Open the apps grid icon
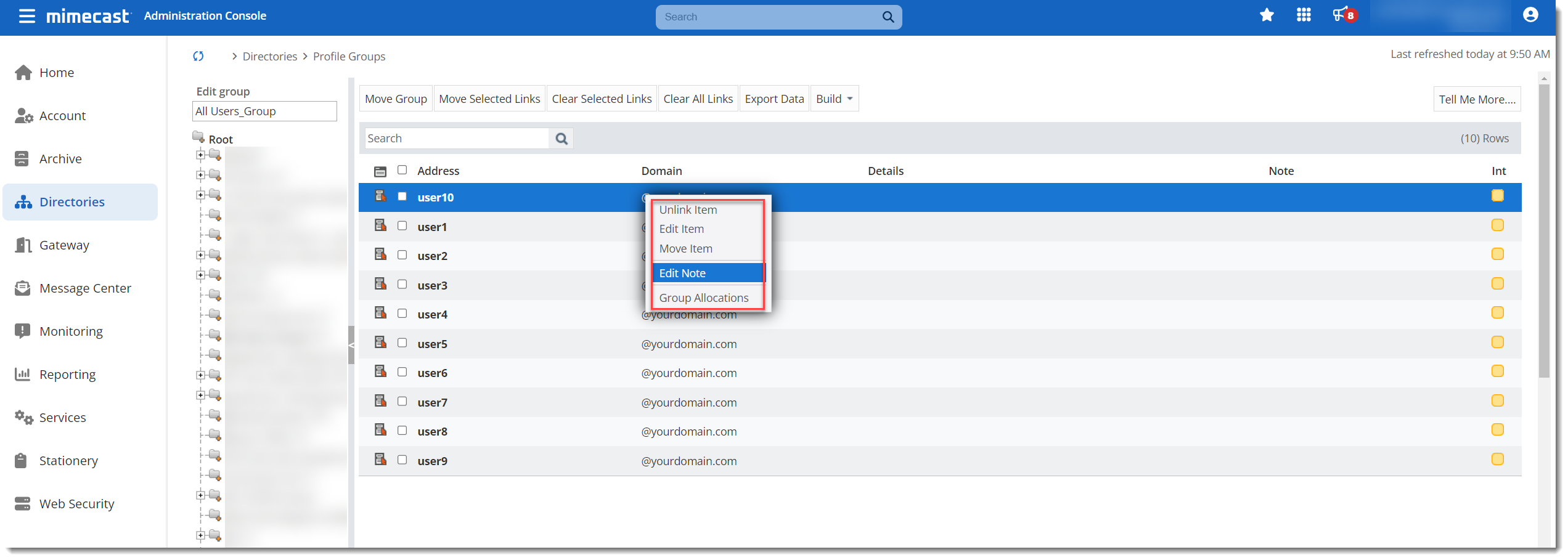This screenshot has height=560, width=1568. point(1303,15)
